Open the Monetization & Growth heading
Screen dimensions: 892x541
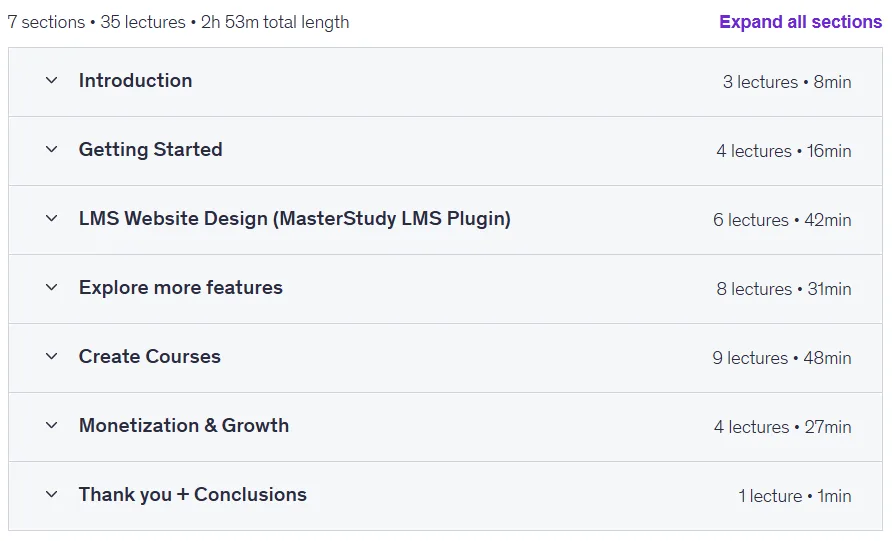pyautogui.click(x=184, y=426)
